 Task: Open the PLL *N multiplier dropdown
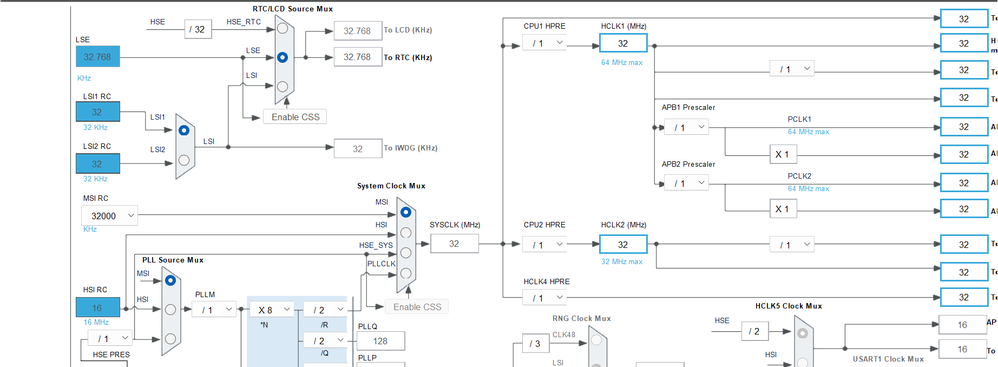coord(271,310)
